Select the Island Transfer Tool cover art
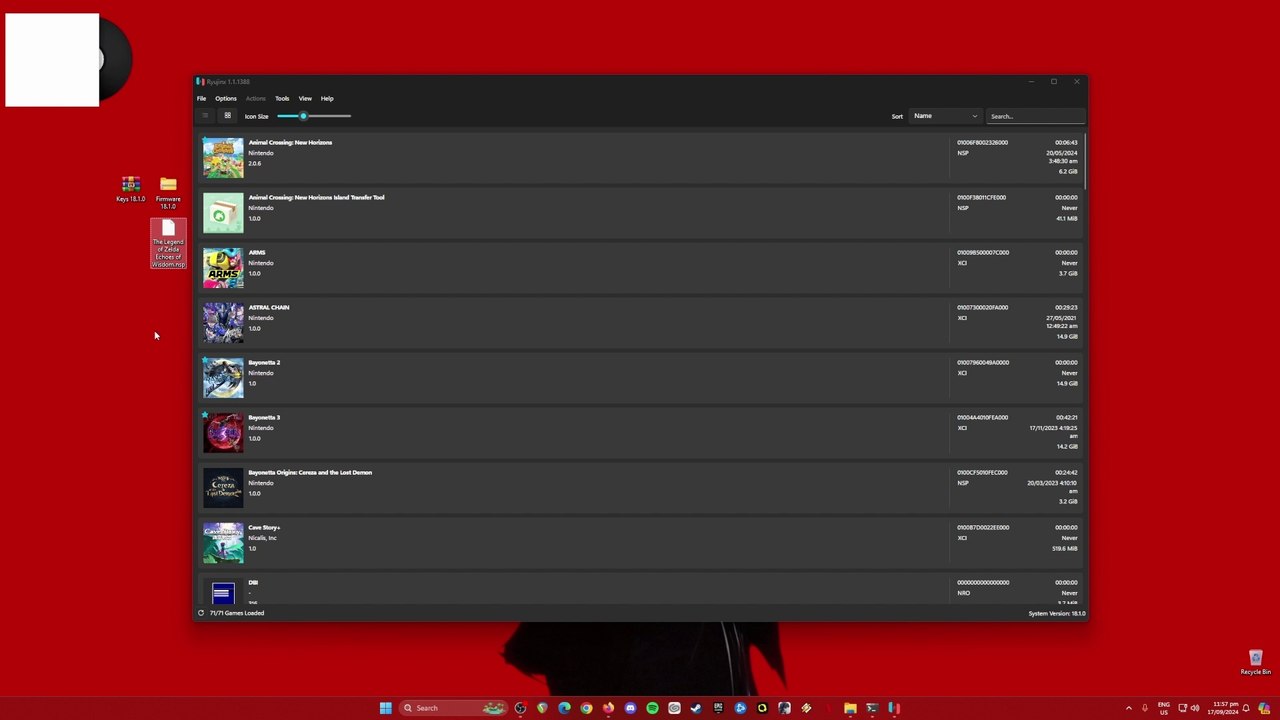The height and width of the screenshot is (720, 1280). [x=223, y=213]
